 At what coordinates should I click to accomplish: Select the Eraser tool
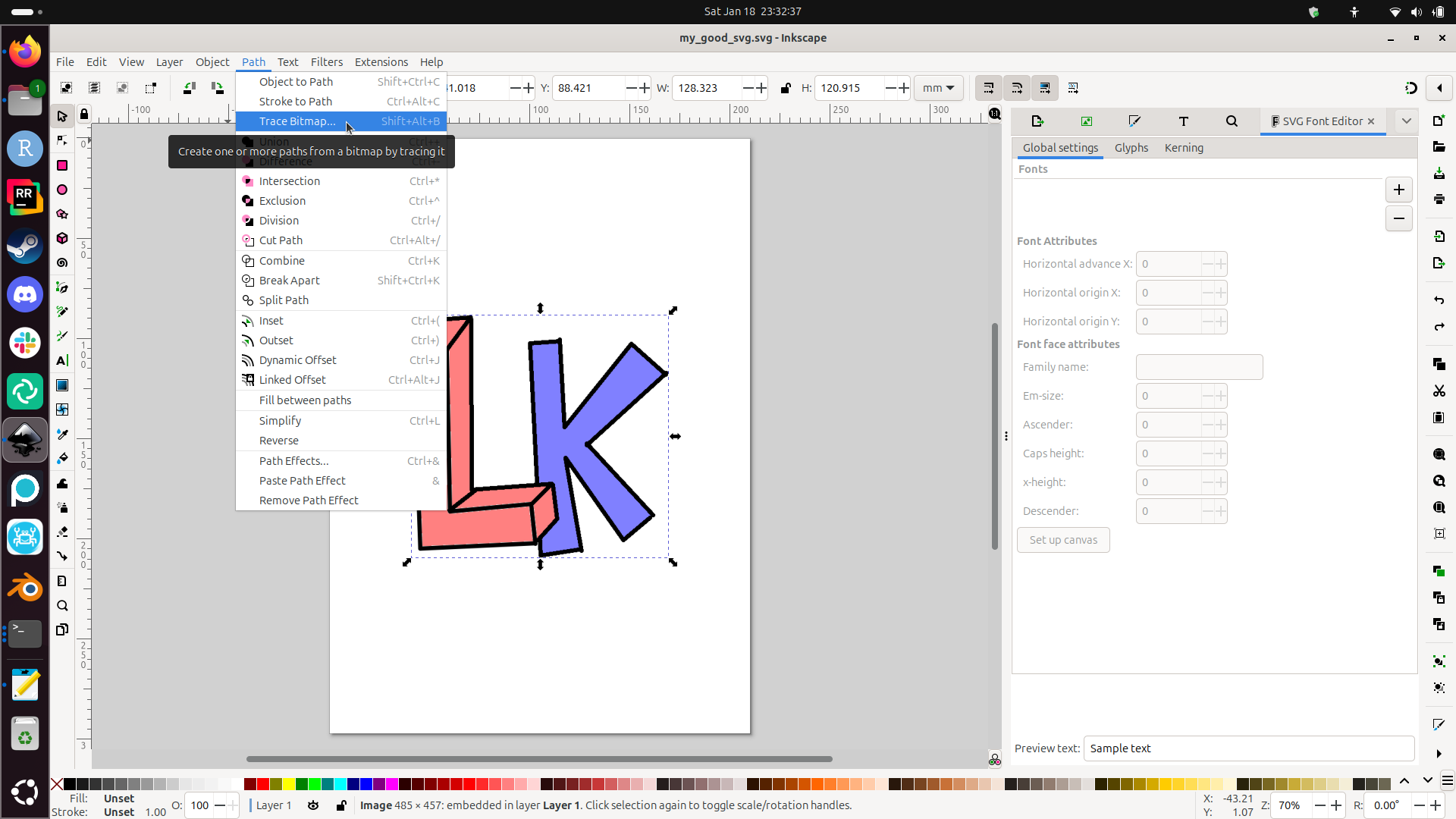tap(62, 532)
